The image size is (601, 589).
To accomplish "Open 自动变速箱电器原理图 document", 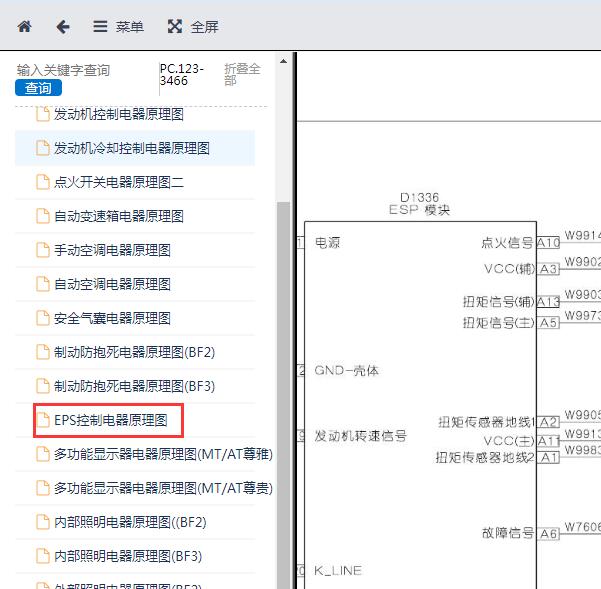I will [119, 216].
